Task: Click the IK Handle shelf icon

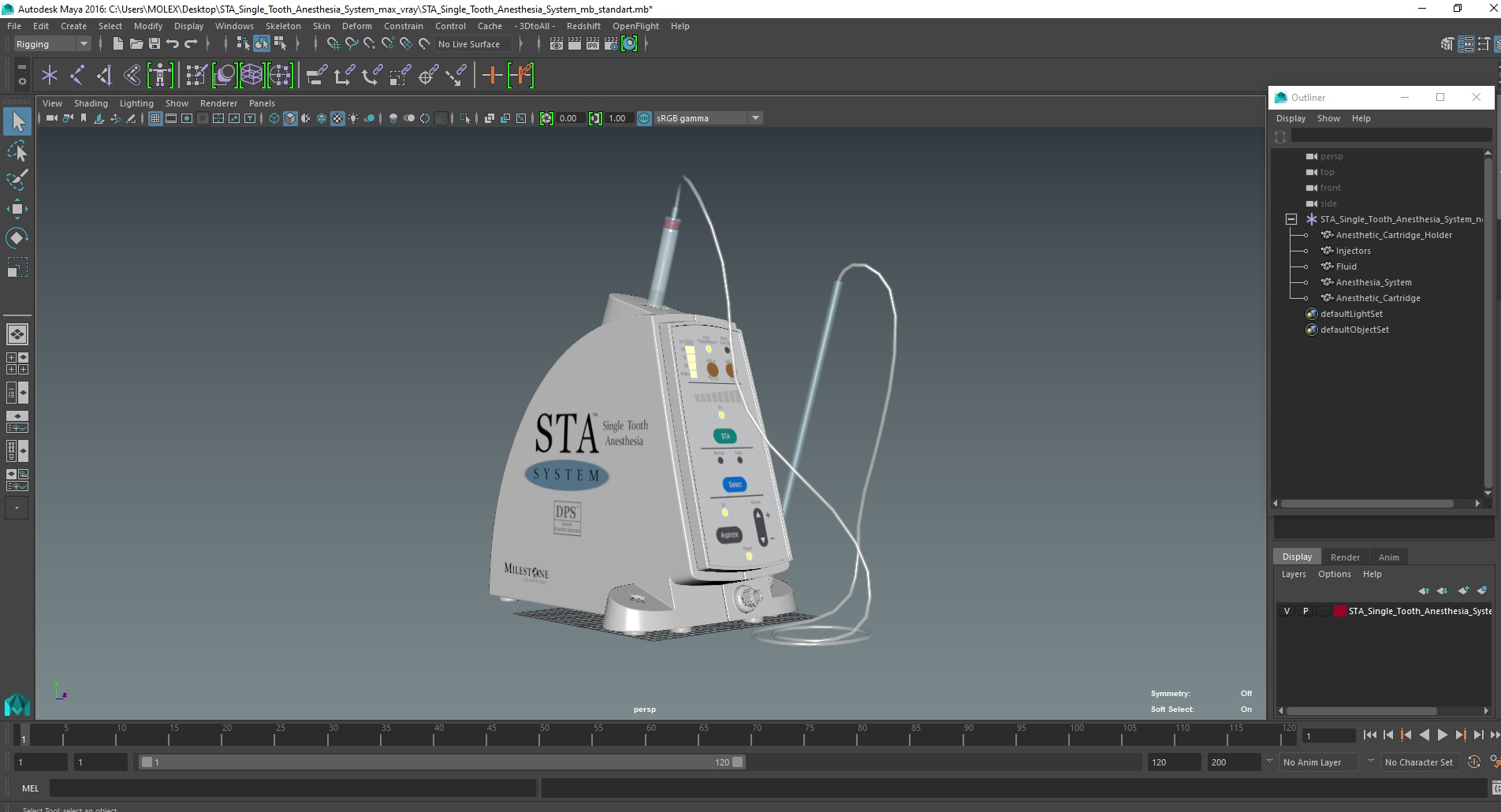Action: click(104, 76)
